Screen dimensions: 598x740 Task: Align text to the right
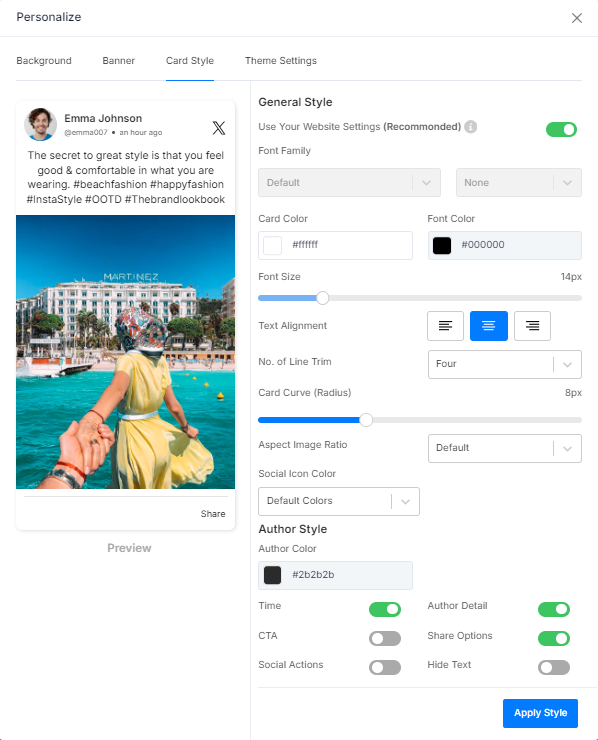coord(532,326)
